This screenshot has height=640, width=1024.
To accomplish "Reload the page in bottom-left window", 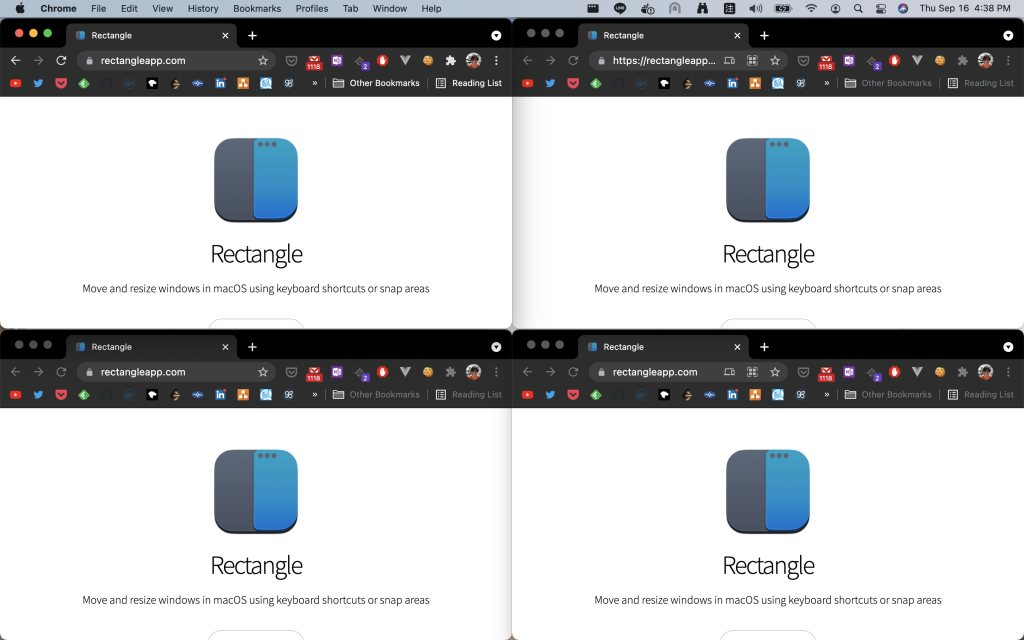I will click(61, 372).
